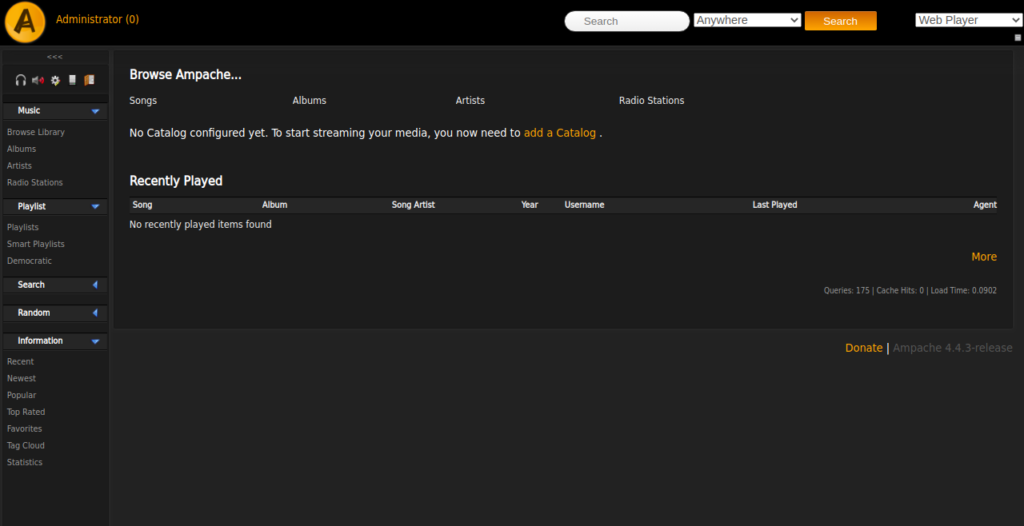The image size is (1024, 526).
Task: Open Localplay via speaker icon
Action: (x=38, y=80)
